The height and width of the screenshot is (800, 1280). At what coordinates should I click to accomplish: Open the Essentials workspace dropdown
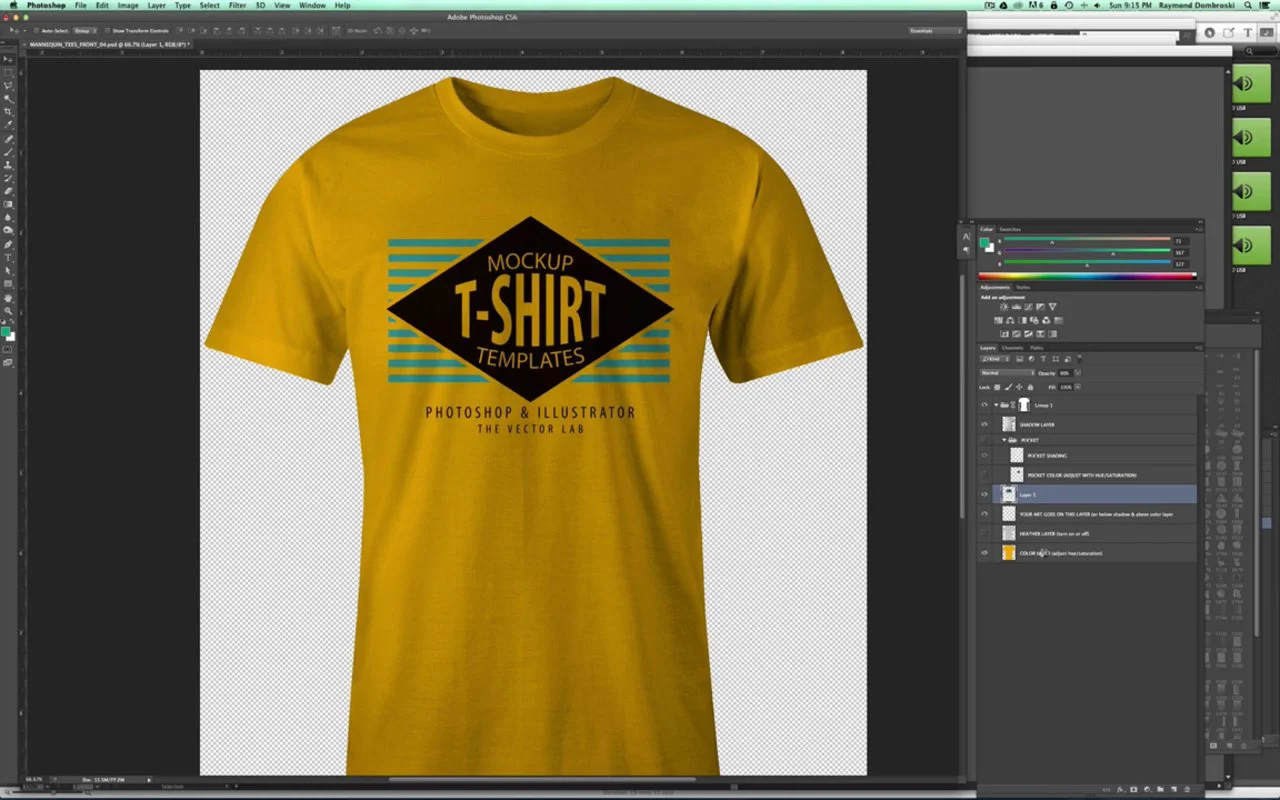[x=934, y=31]
